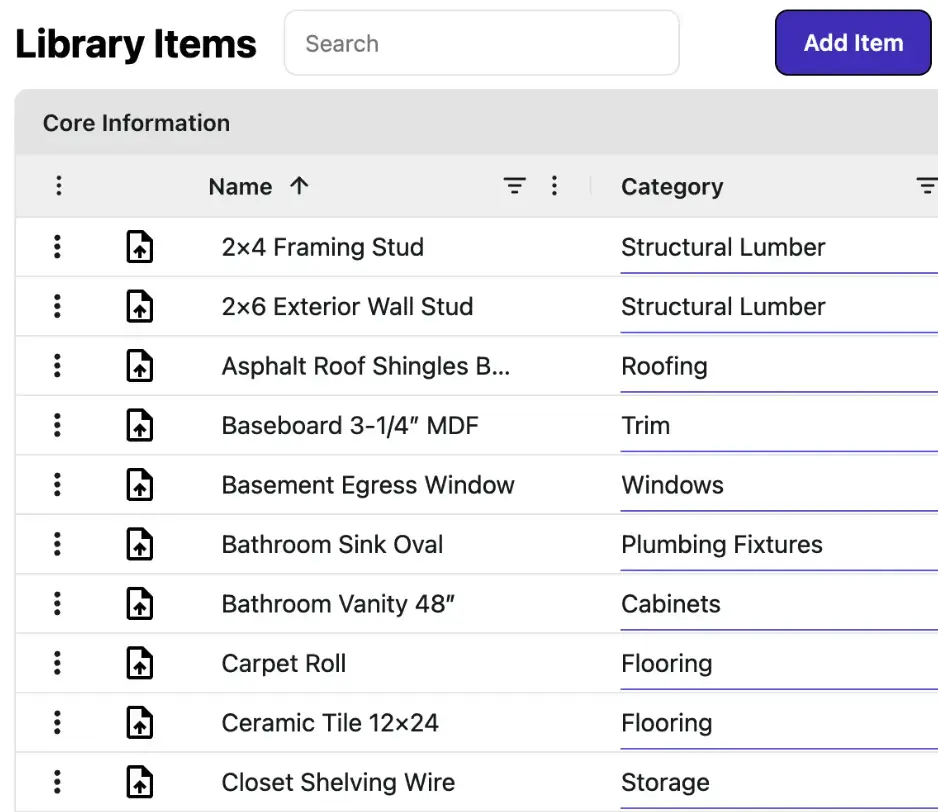
Task: Open the header options menu in the first column
Action: click(x=59, y=186)
